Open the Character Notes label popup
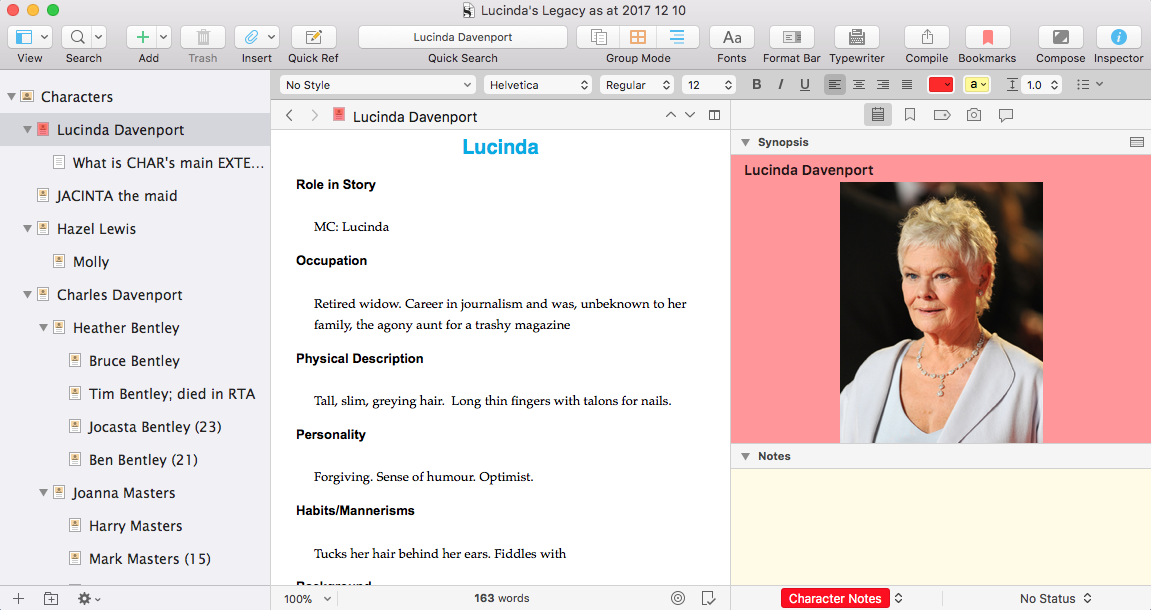The height and width of the screenshot is (610, 1151). [842, 598]
